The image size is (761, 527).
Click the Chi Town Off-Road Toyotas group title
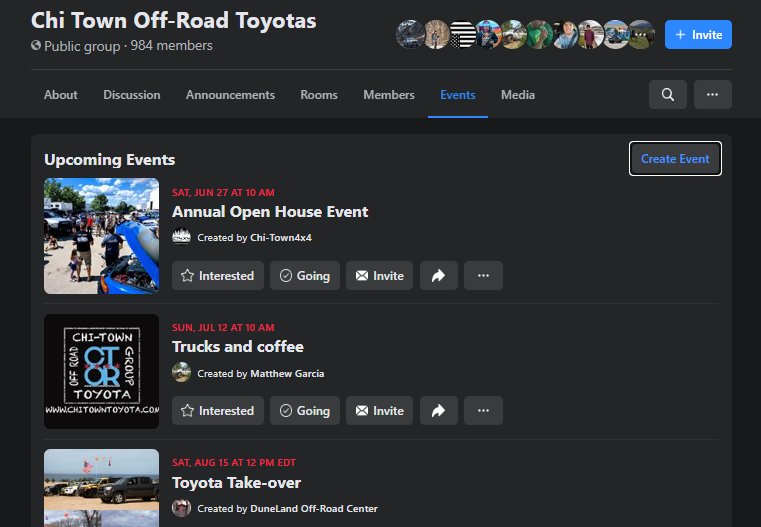(x=174, y=20)
